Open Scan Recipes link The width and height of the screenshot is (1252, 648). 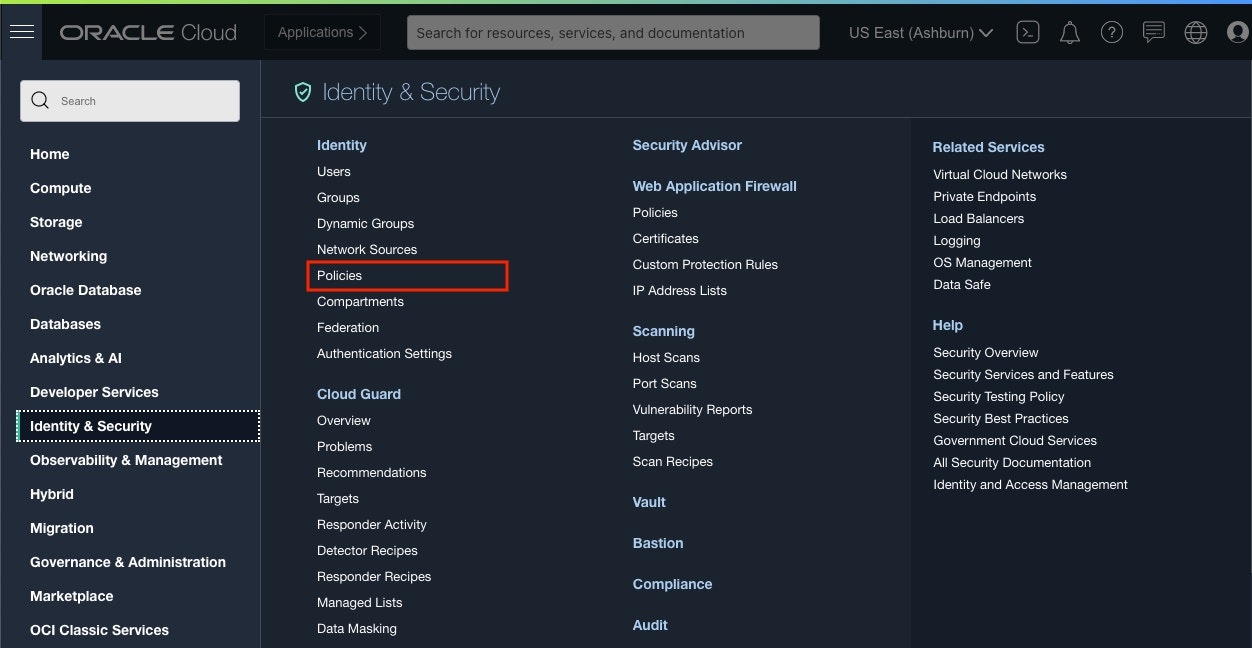pyautogui.click(x=673, y=462)
